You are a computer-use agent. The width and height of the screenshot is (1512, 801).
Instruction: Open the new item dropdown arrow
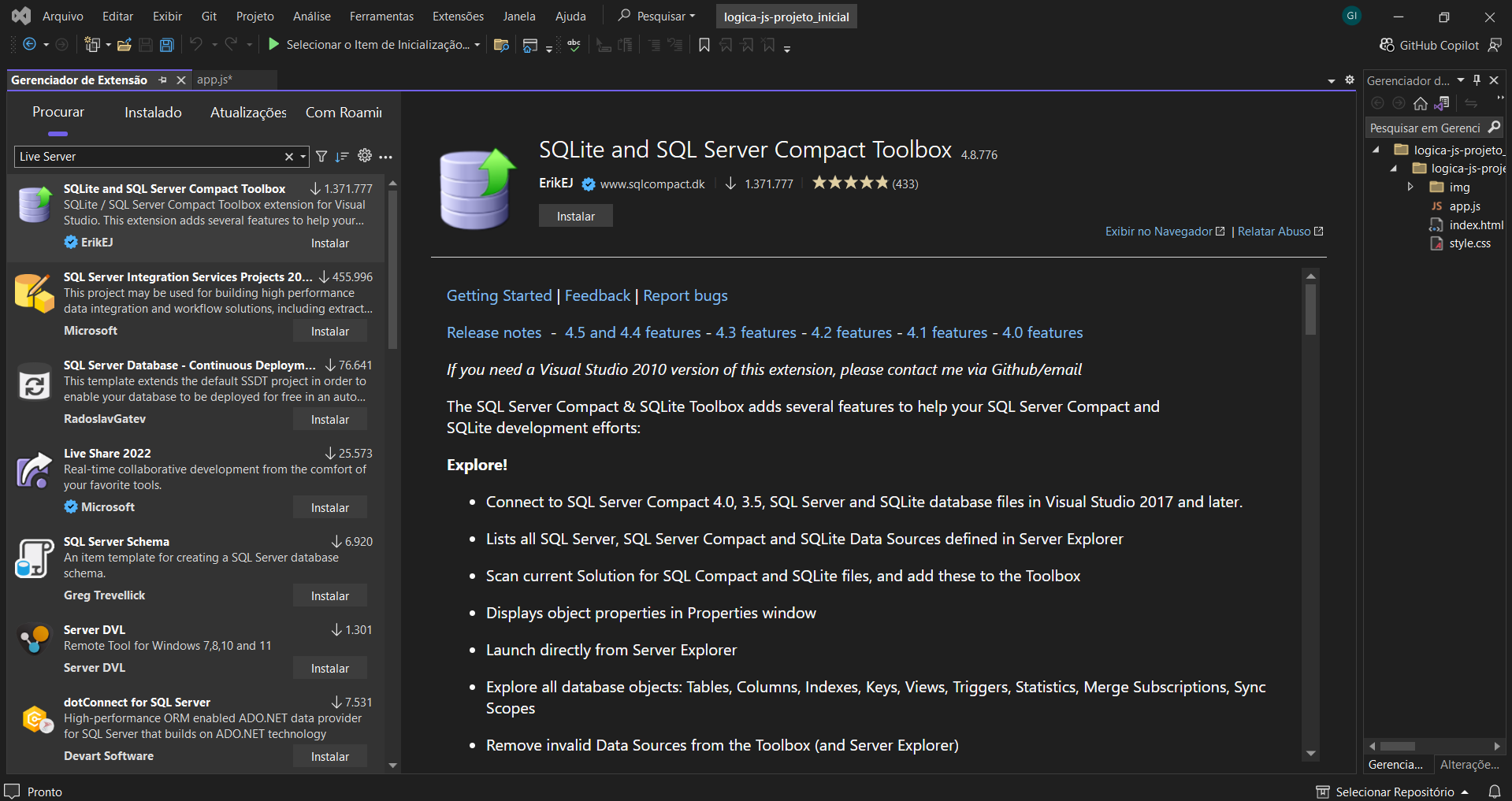tap(108, 45)
